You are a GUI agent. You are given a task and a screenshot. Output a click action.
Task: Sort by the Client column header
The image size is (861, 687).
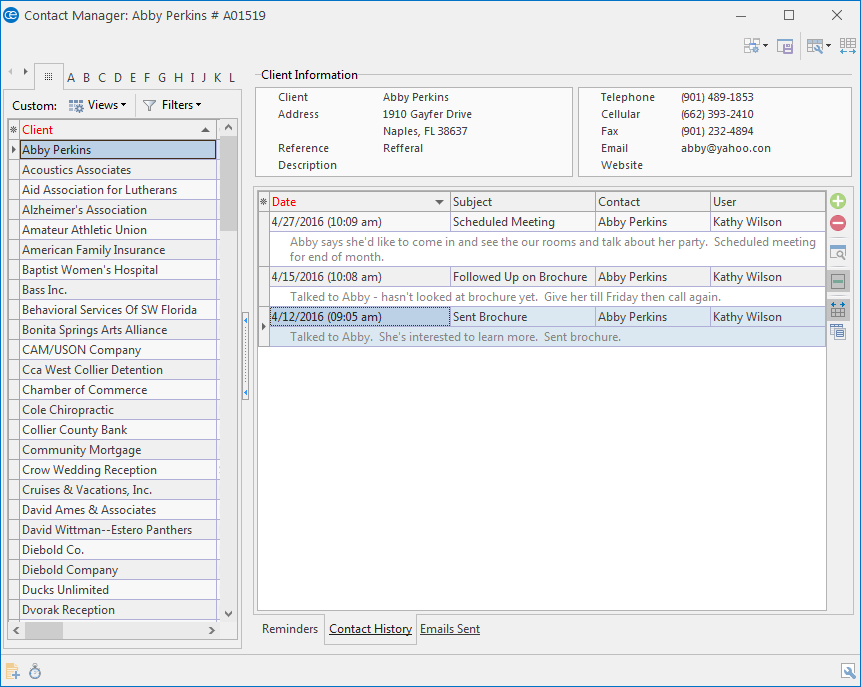click(118, 130)
